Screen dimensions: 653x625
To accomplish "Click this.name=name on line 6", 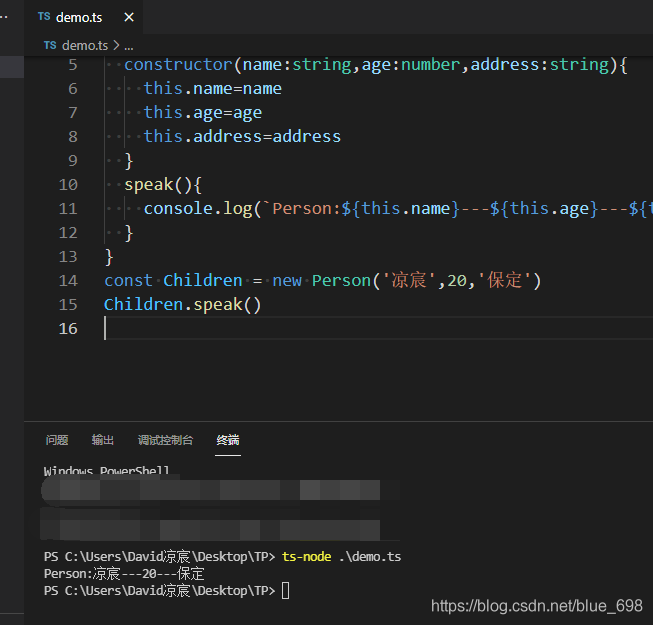I will (x=212, y=89).
